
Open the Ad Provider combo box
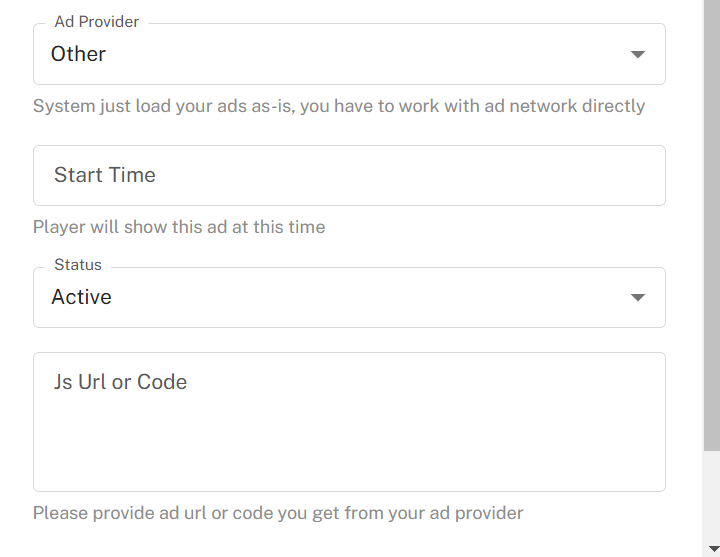point(349,55)
